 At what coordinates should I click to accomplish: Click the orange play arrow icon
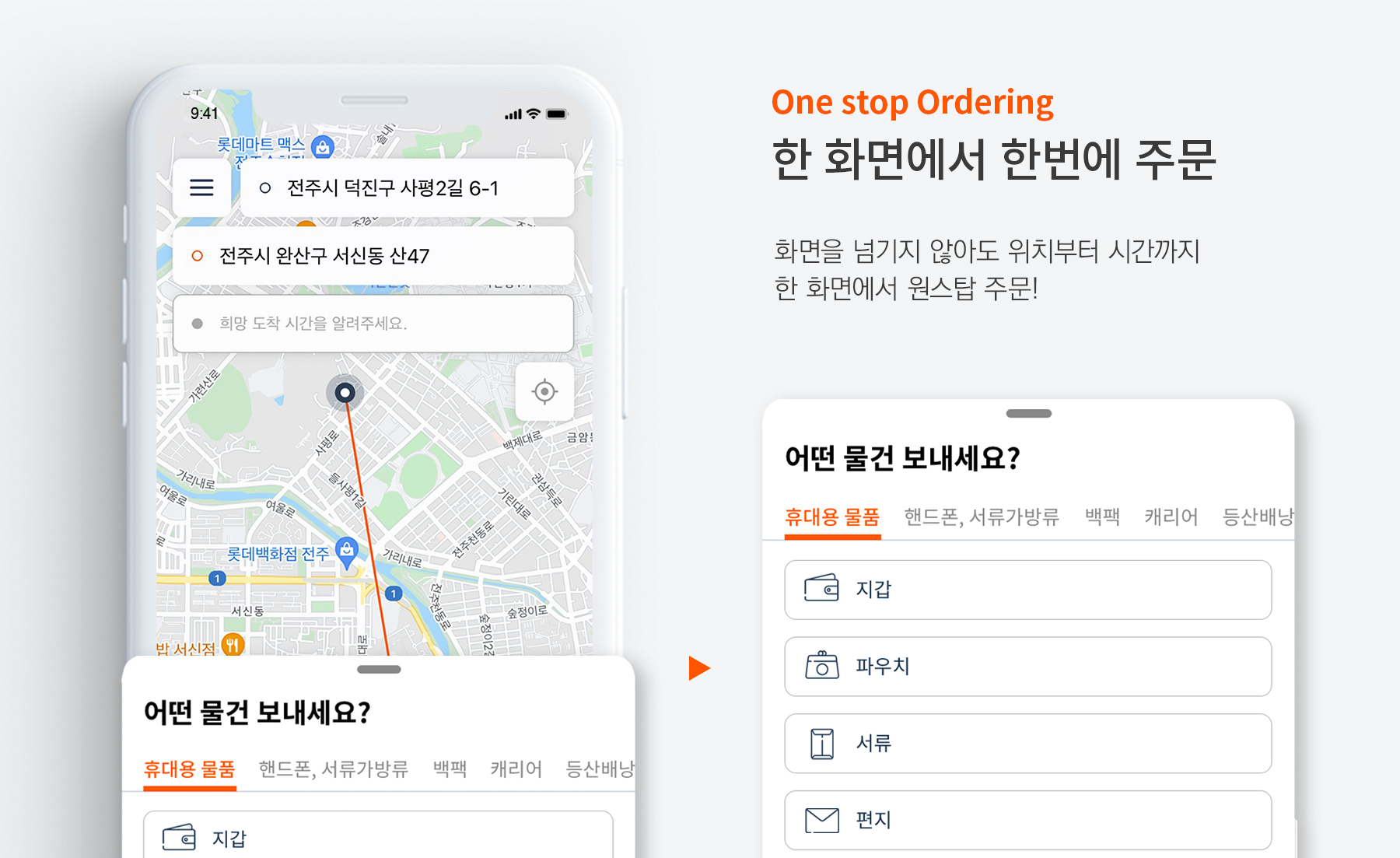[699, 668]
